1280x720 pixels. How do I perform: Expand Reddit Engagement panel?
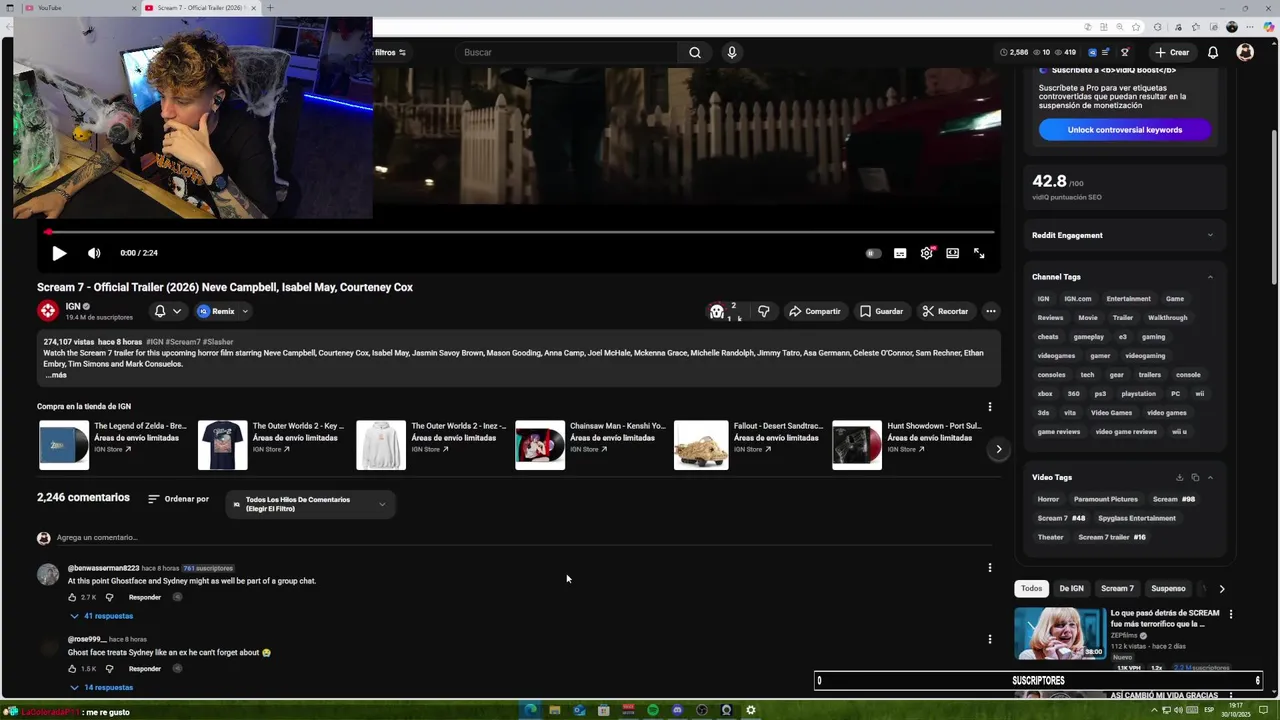click(1123, 235)
